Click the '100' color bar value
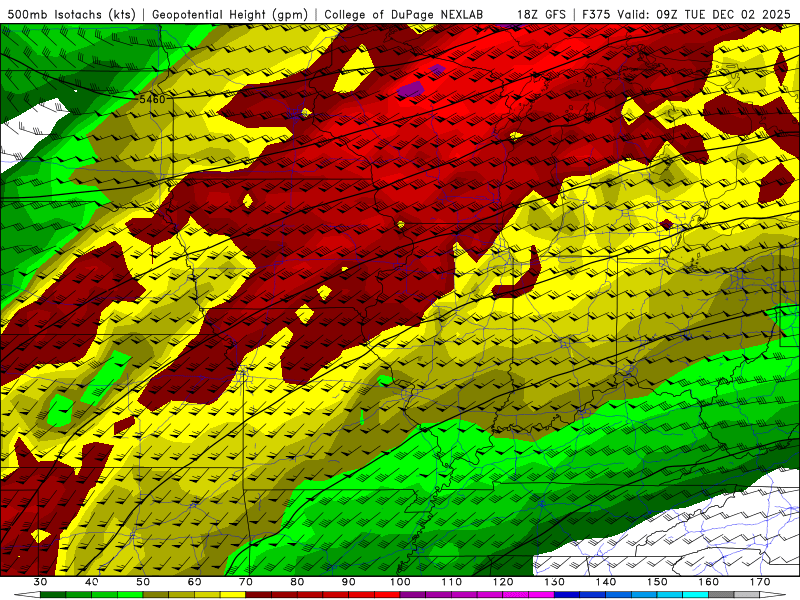Viewport: 800px width, 600px height. [401, 582]
